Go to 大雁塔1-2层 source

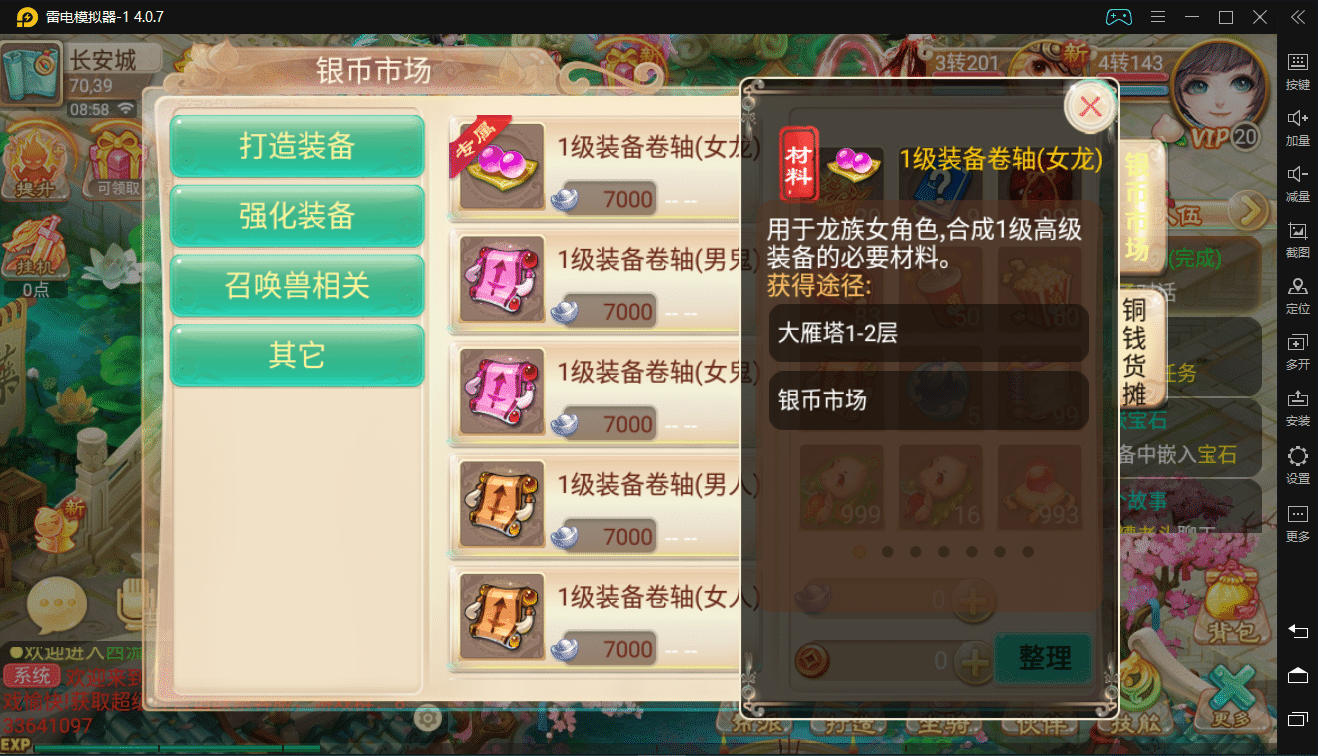tap(928, 333)
